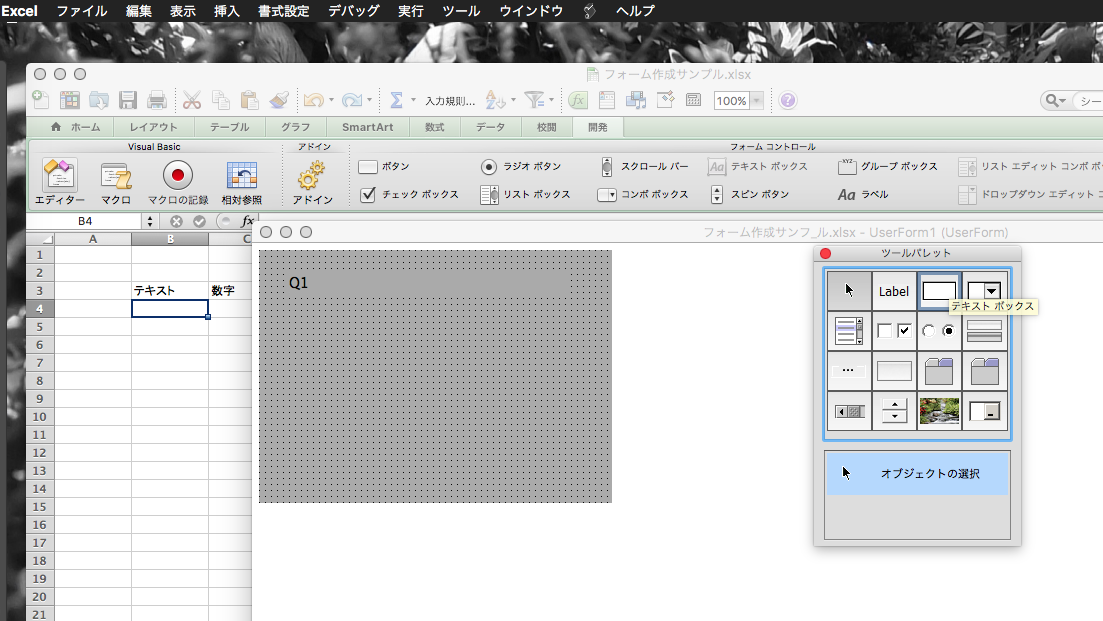Click the オブジェクトの選択 entry

(x=917, y=474)
